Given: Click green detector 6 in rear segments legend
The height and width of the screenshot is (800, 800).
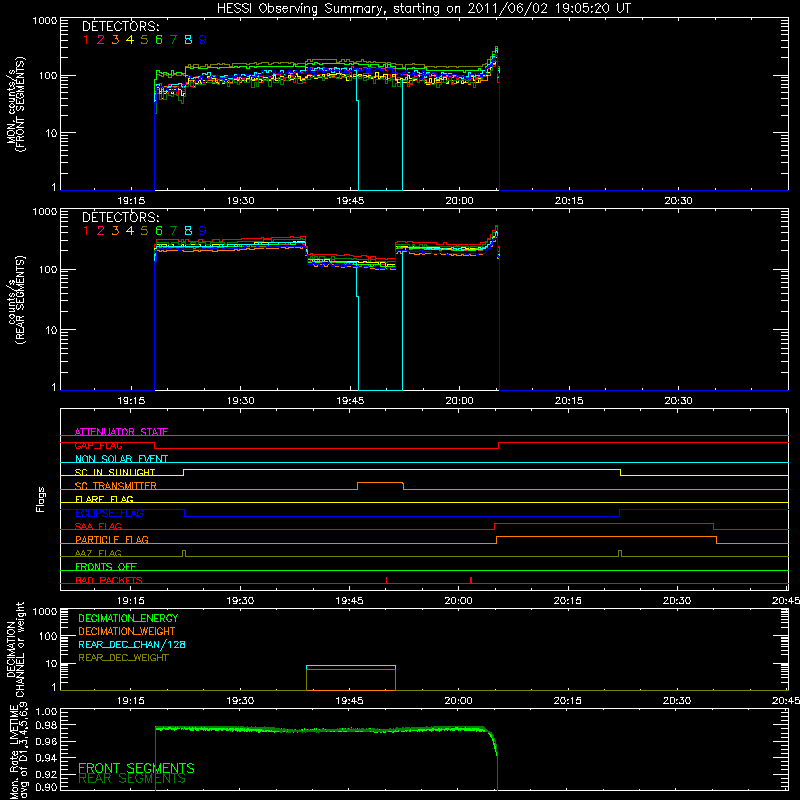Looking at the screenshot, I should pos(159,231).
